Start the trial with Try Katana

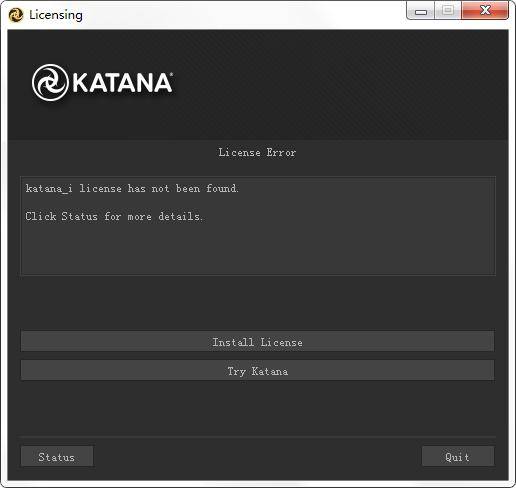pyautogui.click(x=257, y=370)
